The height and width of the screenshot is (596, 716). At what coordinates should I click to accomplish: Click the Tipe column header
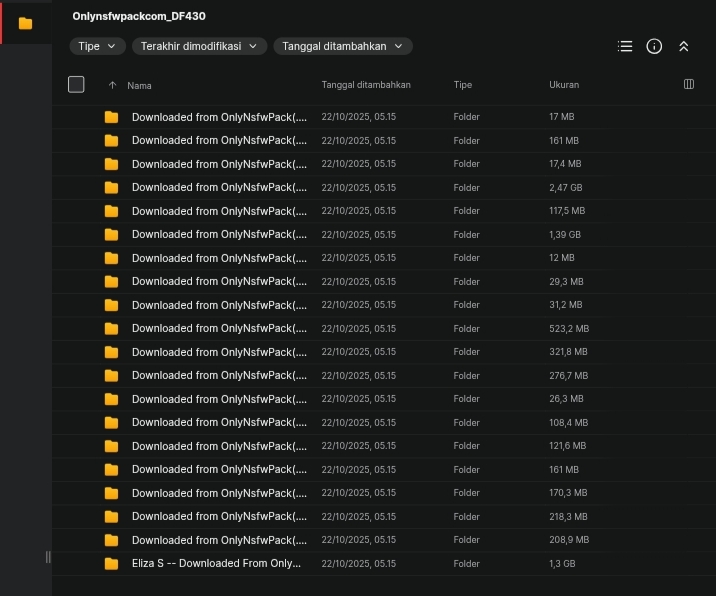click(462, 85)
